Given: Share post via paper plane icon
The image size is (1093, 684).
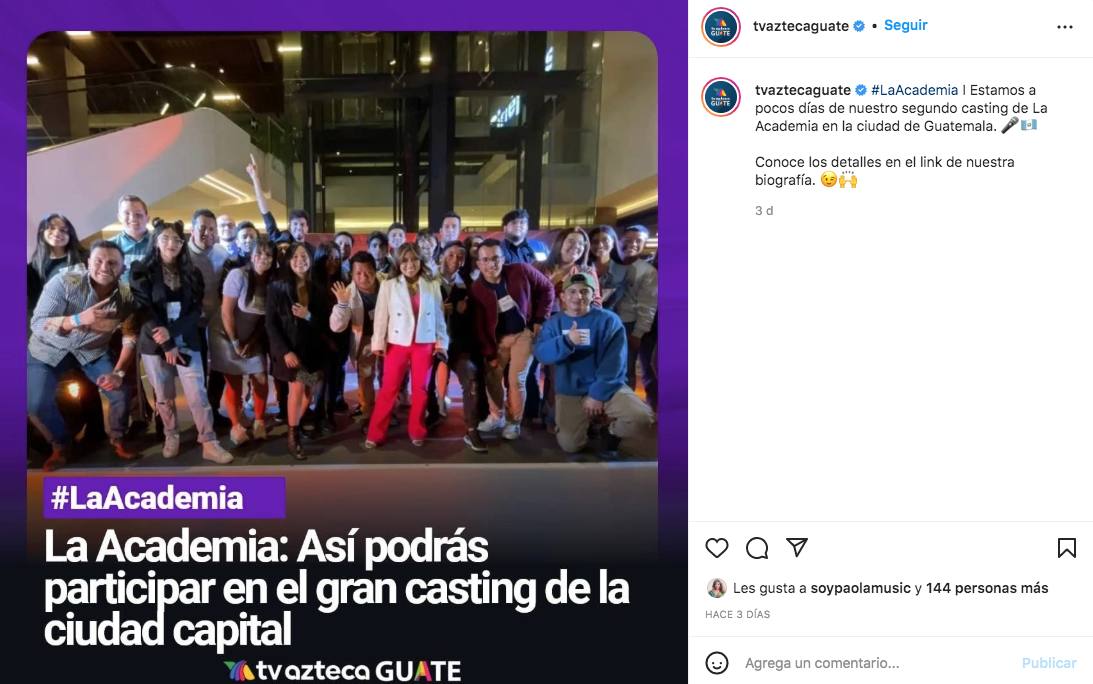Looking at the screenshot, I should click(797, 547).
